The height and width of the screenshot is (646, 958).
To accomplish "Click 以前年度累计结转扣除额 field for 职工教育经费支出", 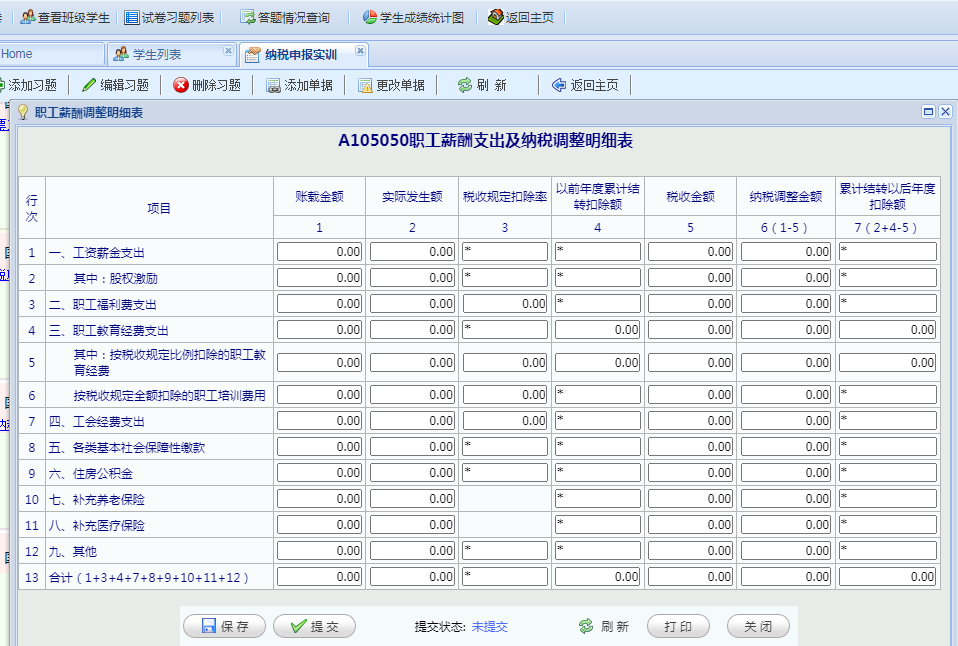I will tap(598, 330).
